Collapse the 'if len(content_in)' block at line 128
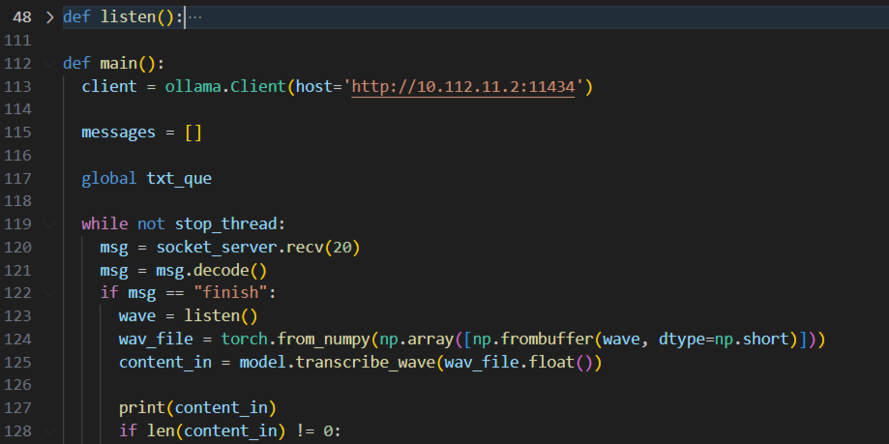Screen dimensions: 889x444 pos(50,430)
